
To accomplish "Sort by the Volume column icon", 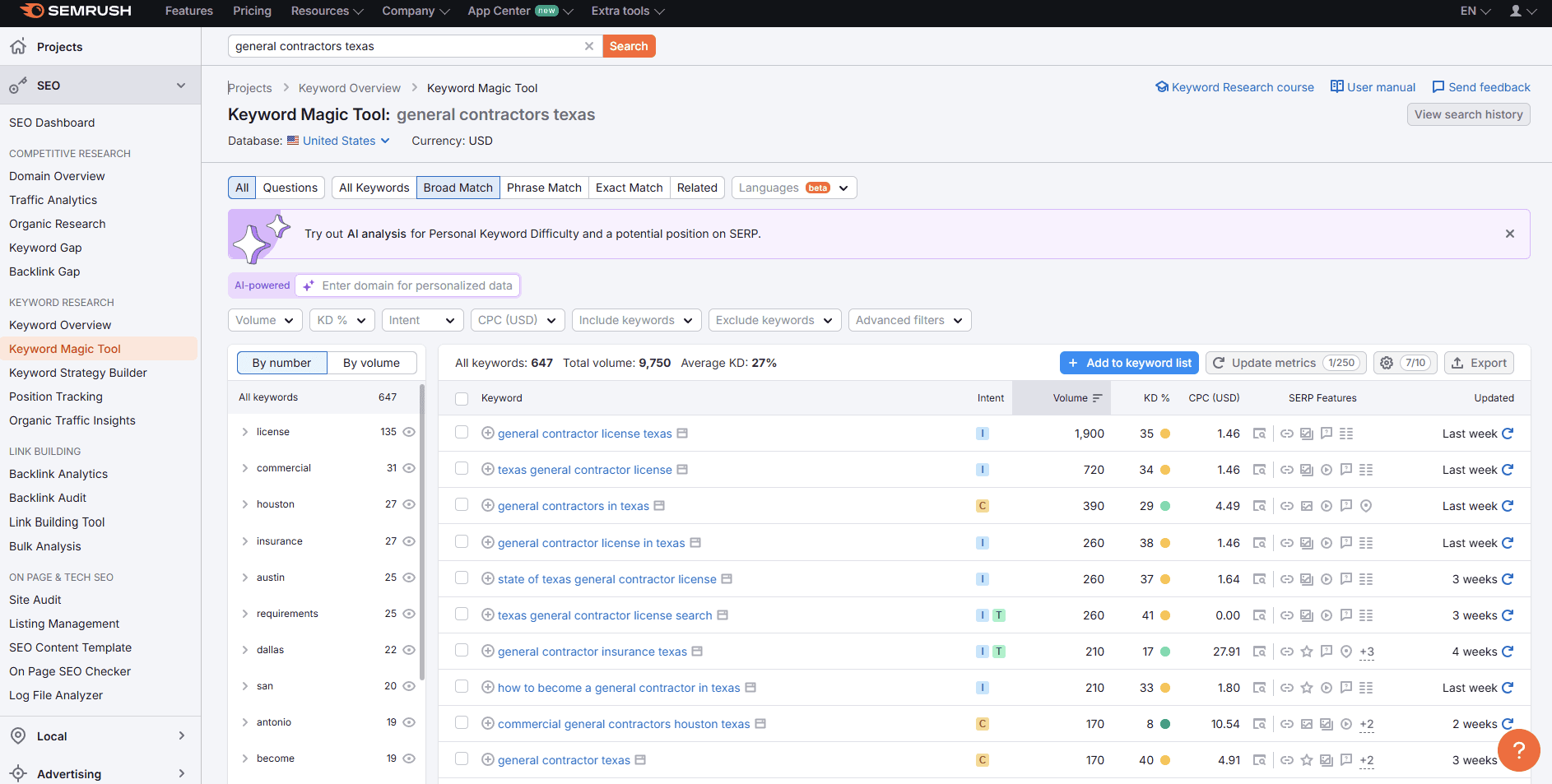I will click(1097, 398).
